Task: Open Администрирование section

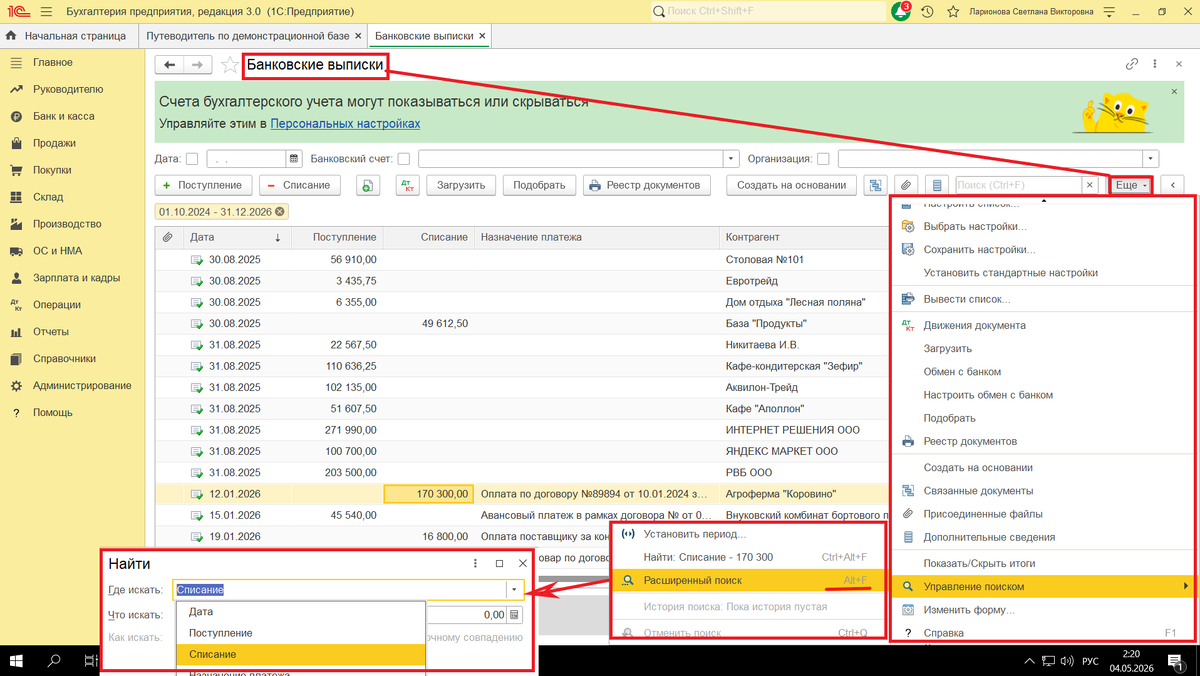Action: point(82,386)
